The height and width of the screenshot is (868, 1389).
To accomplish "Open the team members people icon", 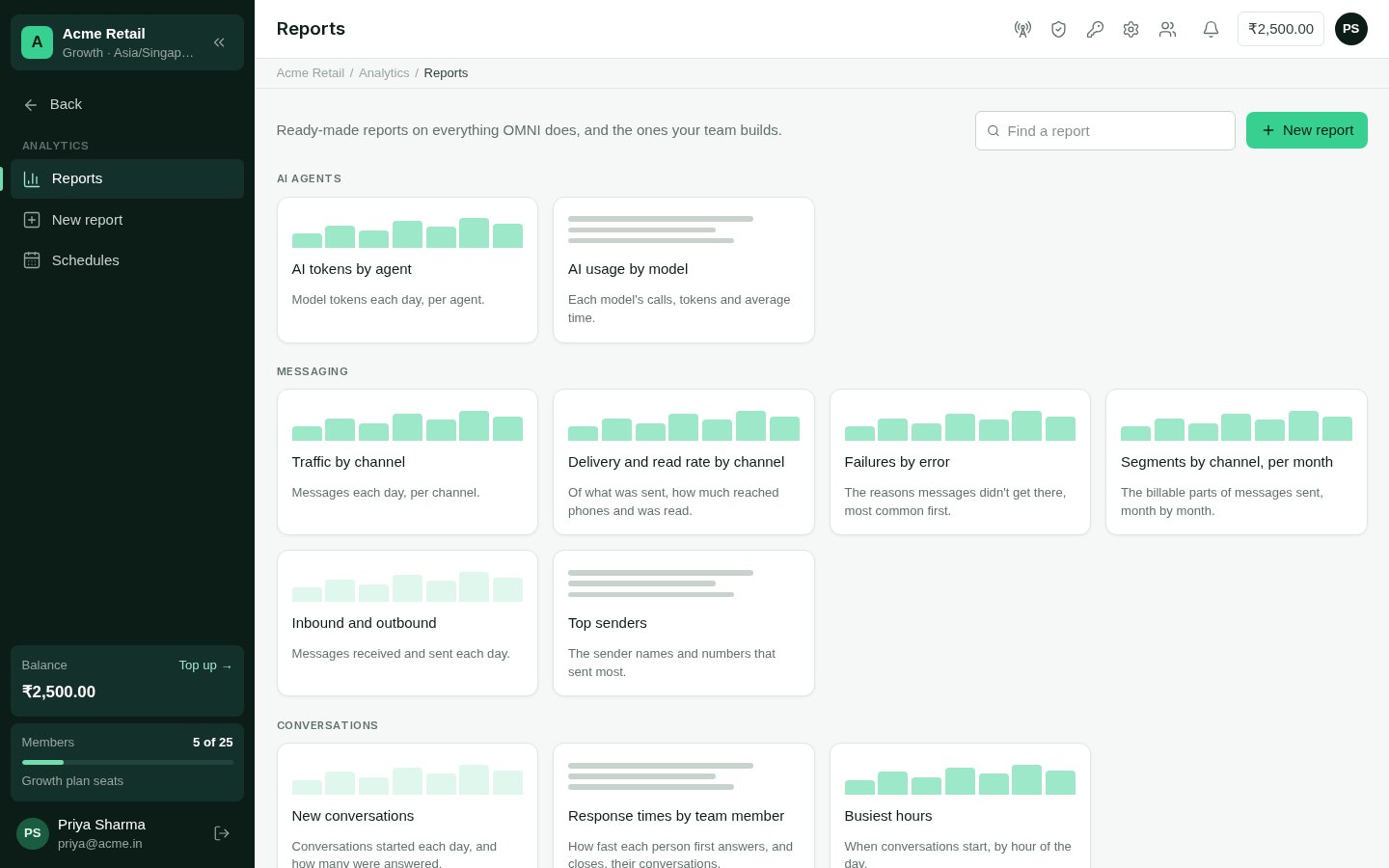I will coord(1167,29).
